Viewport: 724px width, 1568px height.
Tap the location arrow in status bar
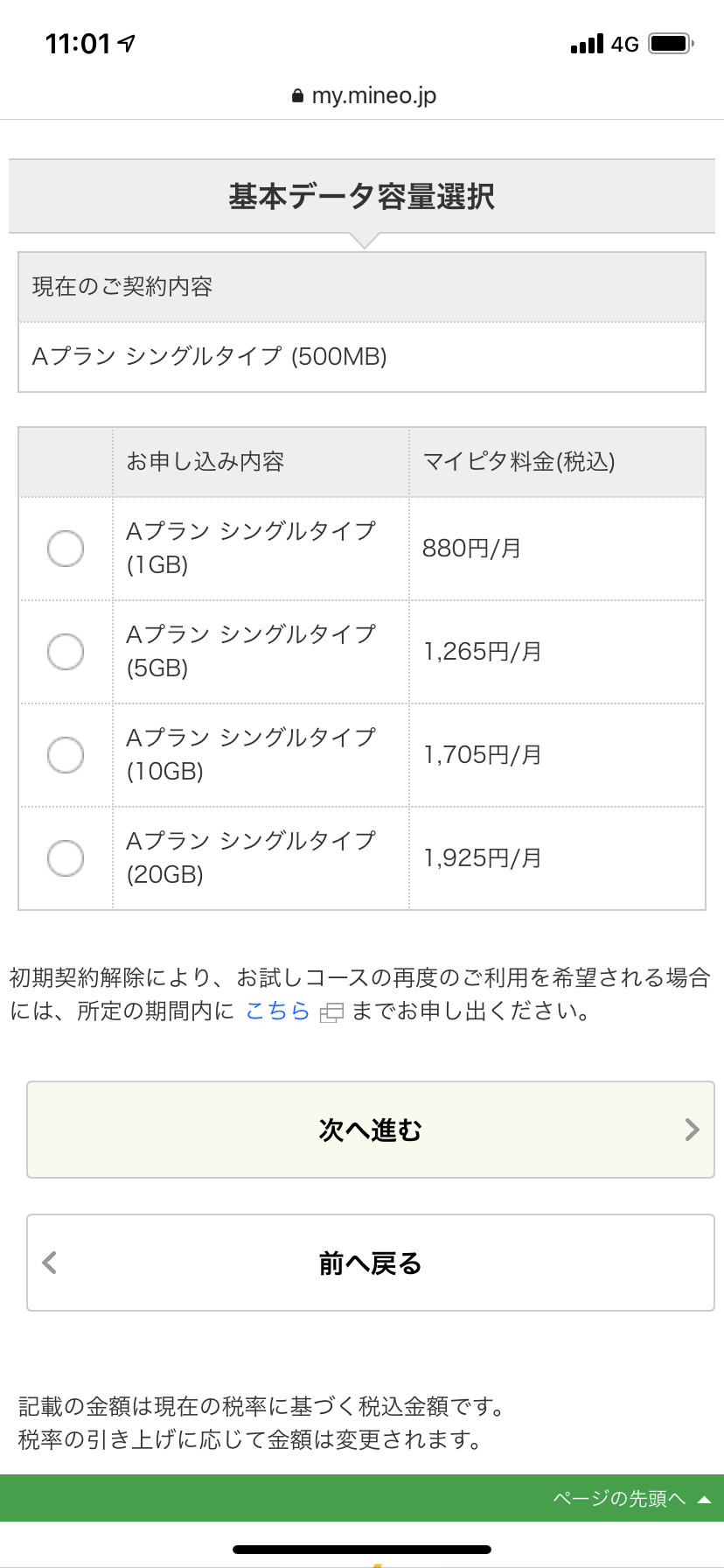(128, 43)
